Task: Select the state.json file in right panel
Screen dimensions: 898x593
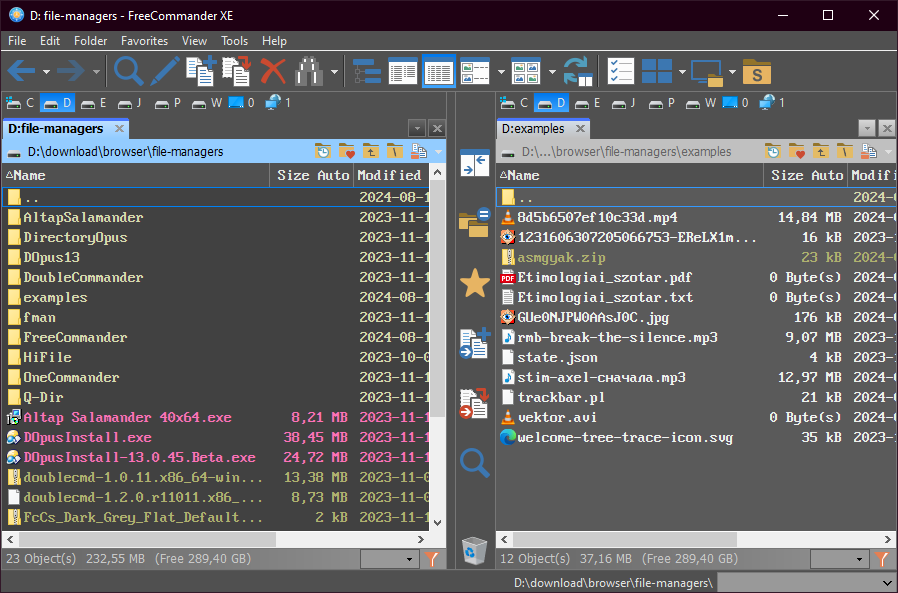Action: pyautogui.click(x=557, y=357)
